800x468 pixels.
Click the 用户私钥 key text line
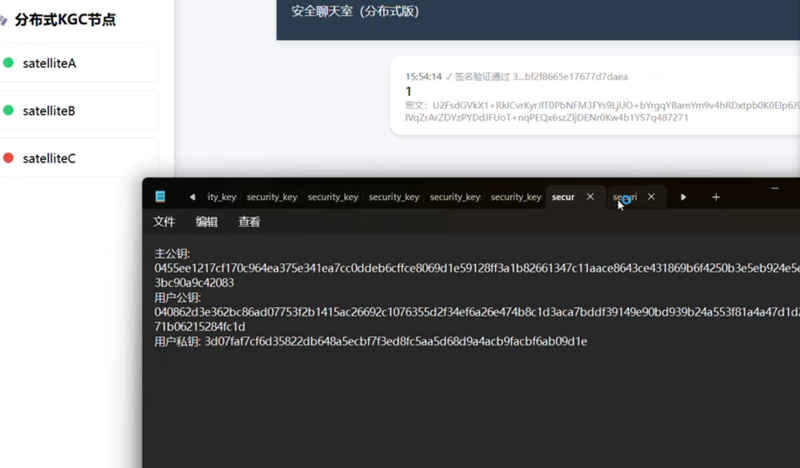pos(370,341)
